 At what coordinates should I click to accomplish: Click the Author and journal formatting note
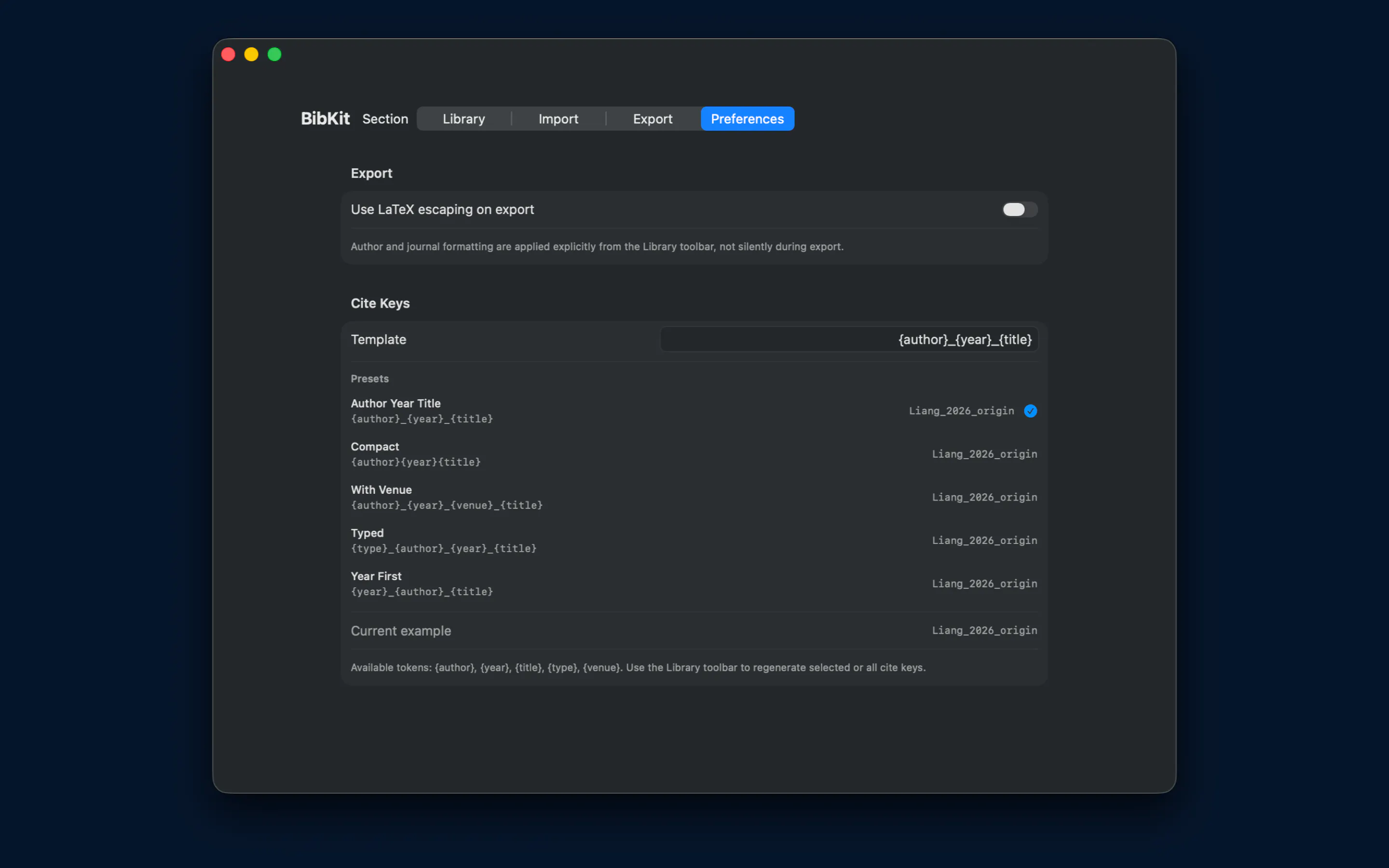(597, 246)
